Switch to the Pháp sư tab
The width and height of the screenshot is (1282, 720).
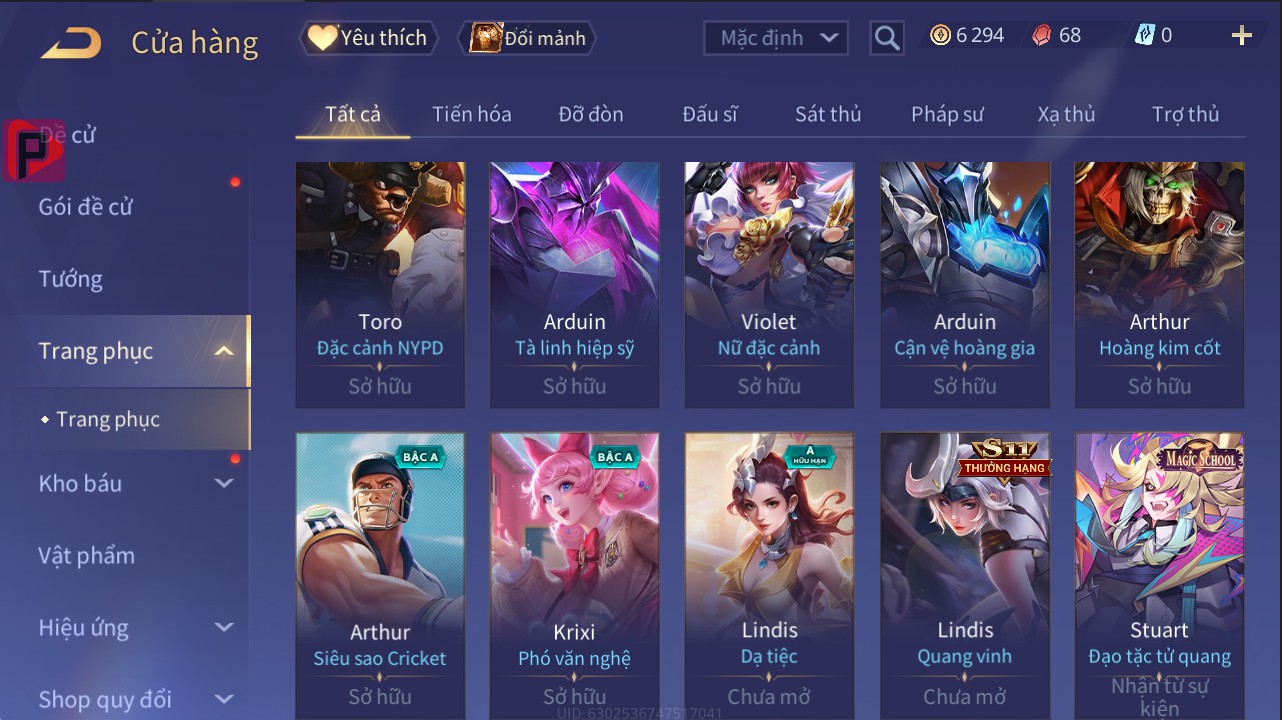coord(947,114)
